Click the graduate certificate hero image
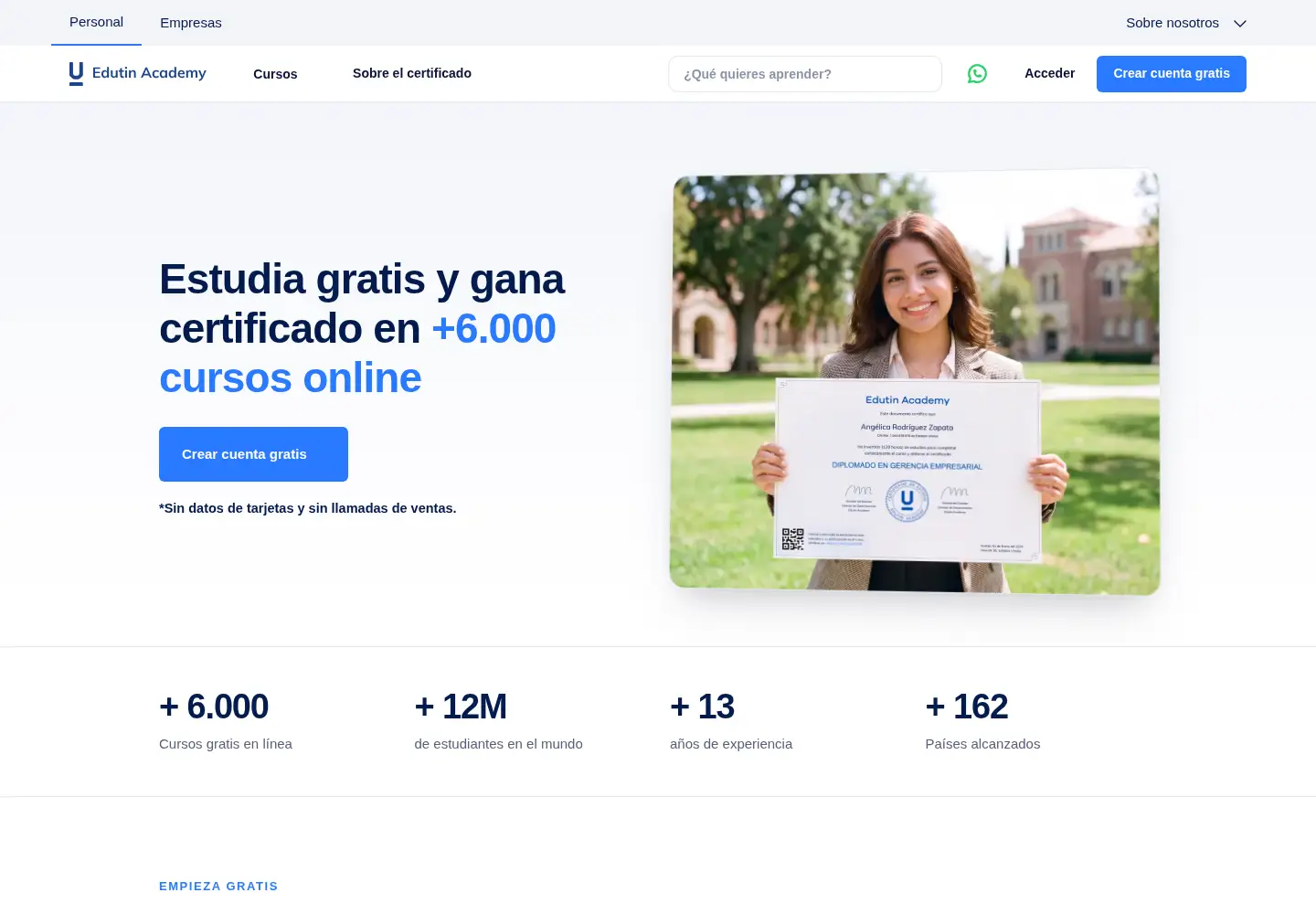This screenshot has height=914, width=1316. [915, 382]
